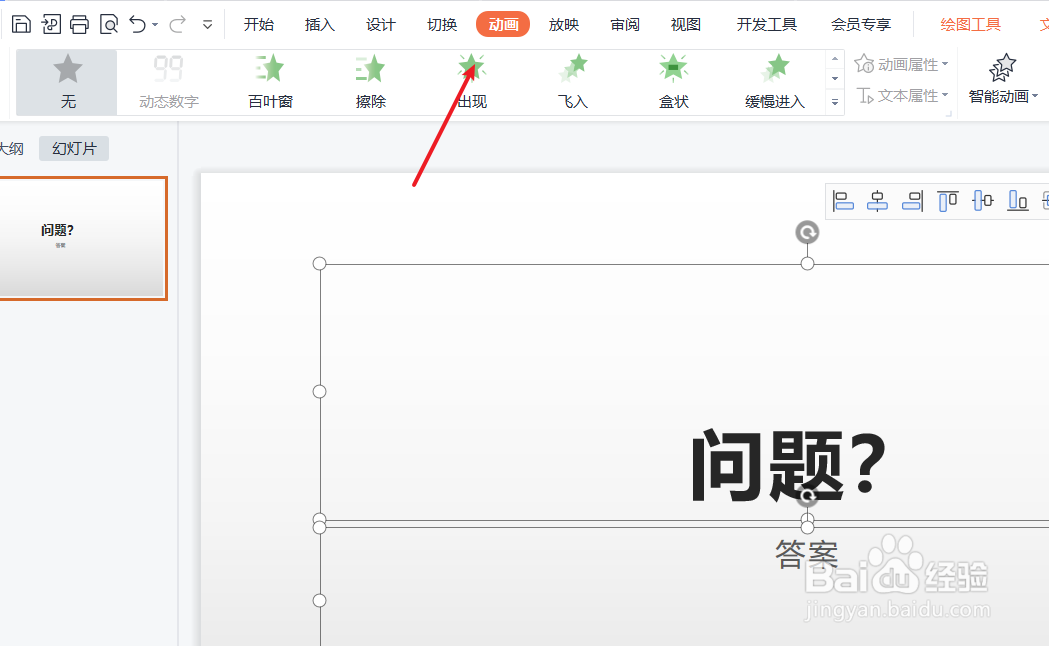Click the Undo arrow

pos(137,25)
